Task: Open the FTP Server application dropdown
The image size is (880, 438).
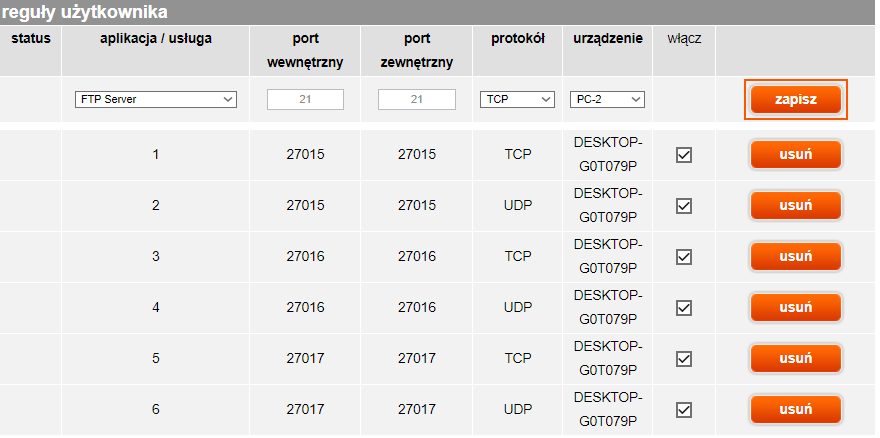Action: (155, 100)
